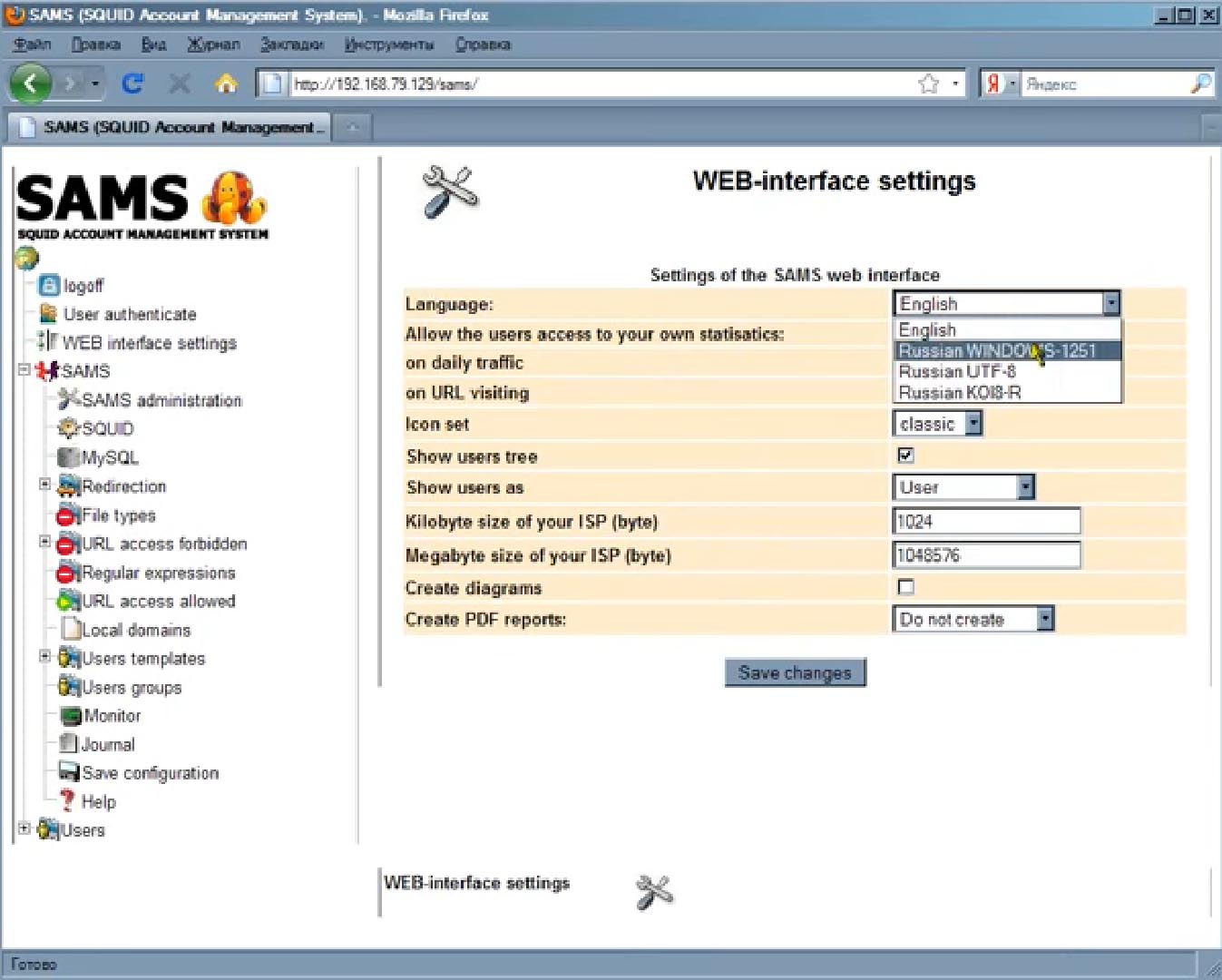Click the Megabyte size input field
Viewport: 1222px width, 980px height.
tap(987, 554)
